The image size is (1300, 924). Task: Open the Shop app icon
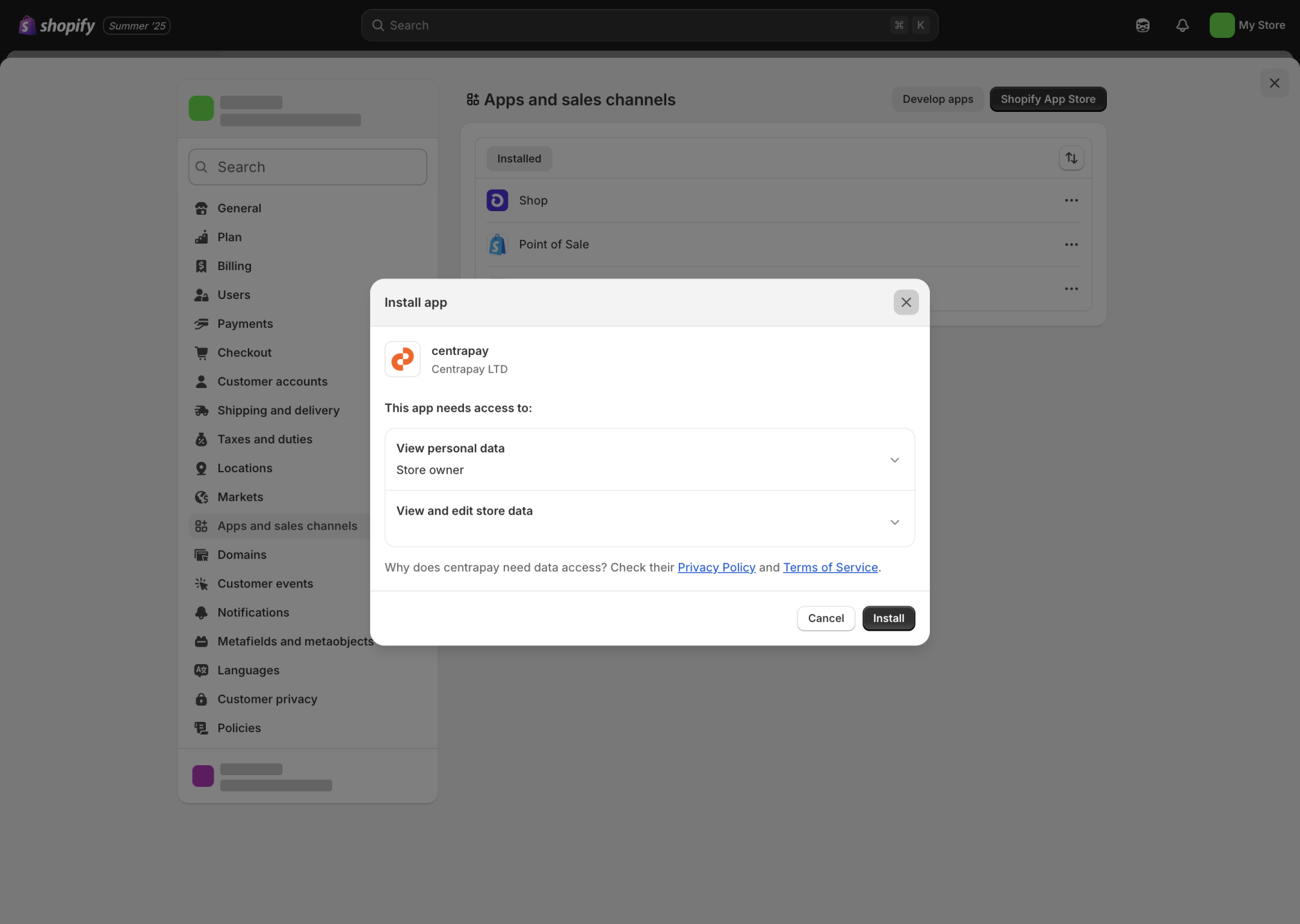pyautogui.click(x=497, y=200)
